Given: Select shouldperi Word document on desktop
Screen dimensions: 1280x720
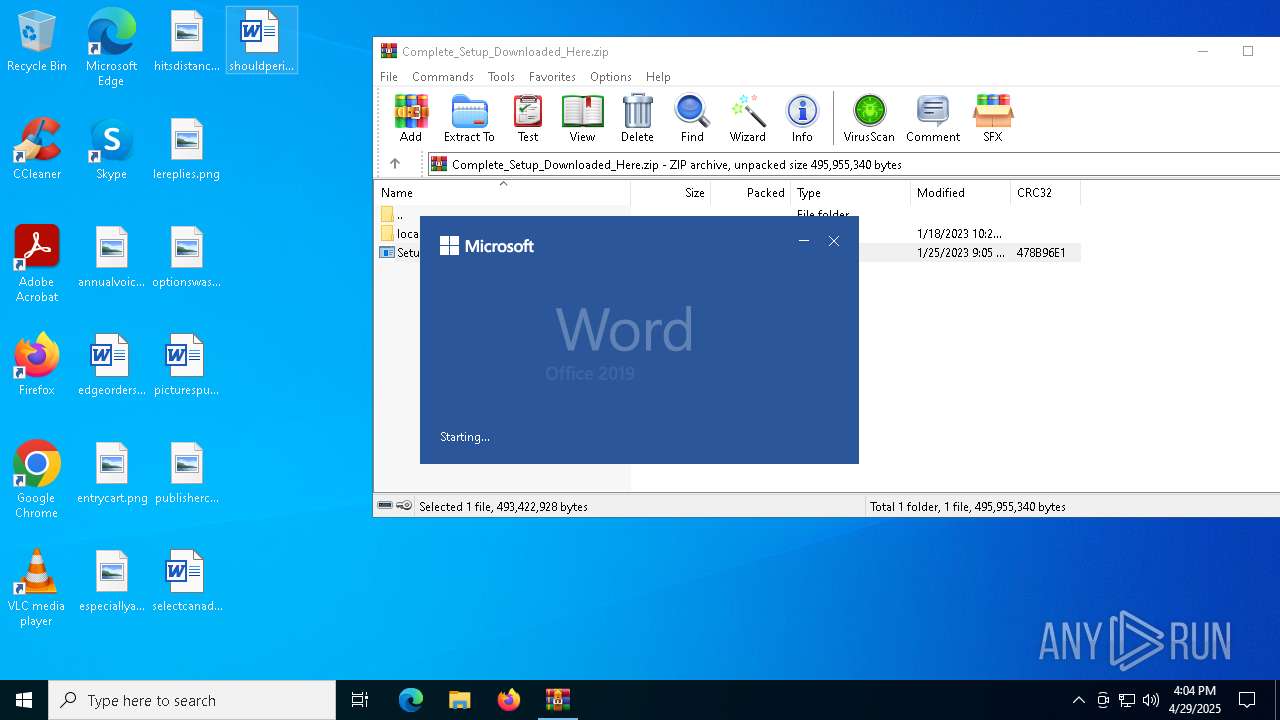Looking at the screenshot, I should click(261, 42).
